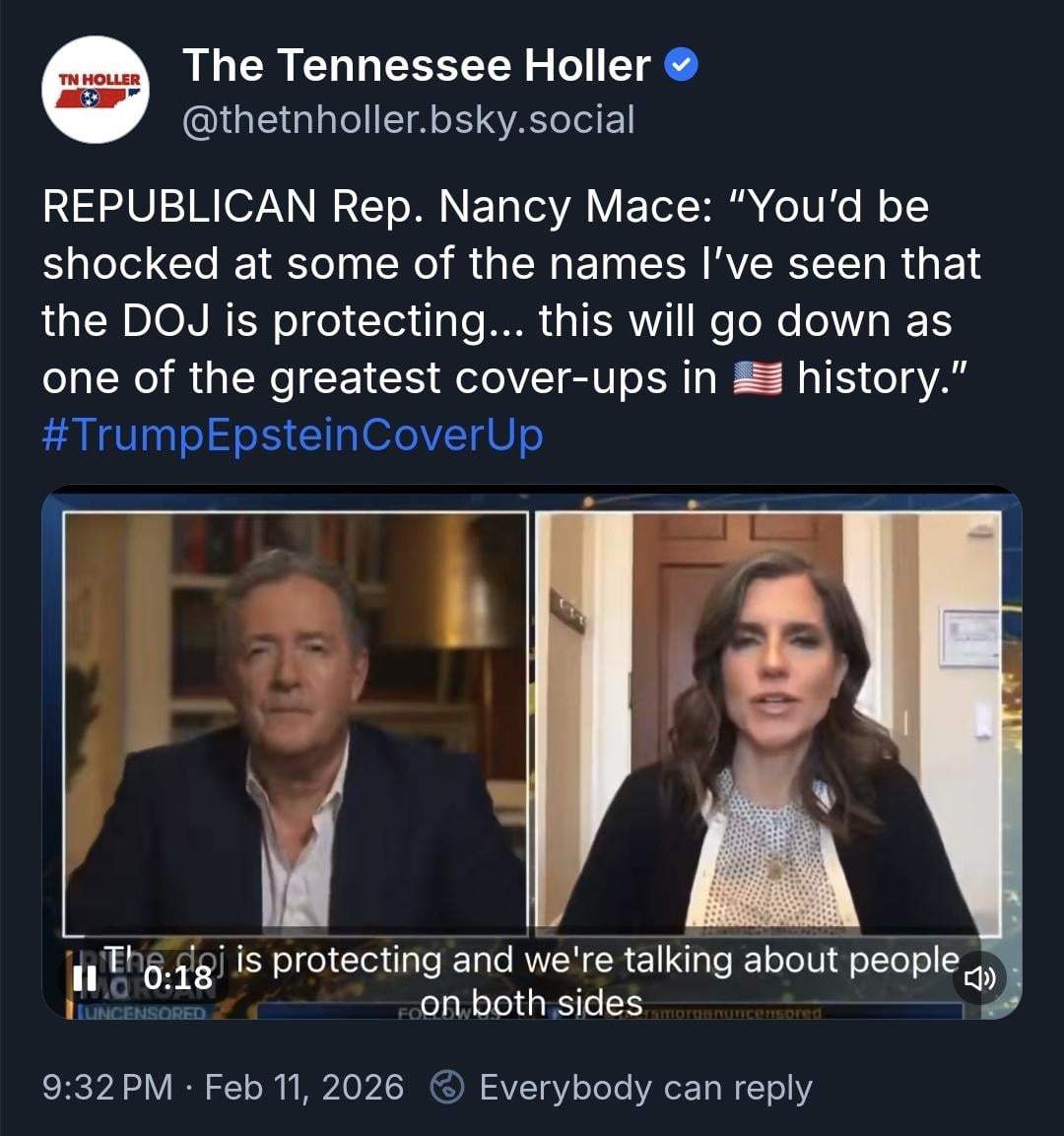Click the right video panel with woman
Screen dimensions: 1064x1136
(x=767, y=723)
